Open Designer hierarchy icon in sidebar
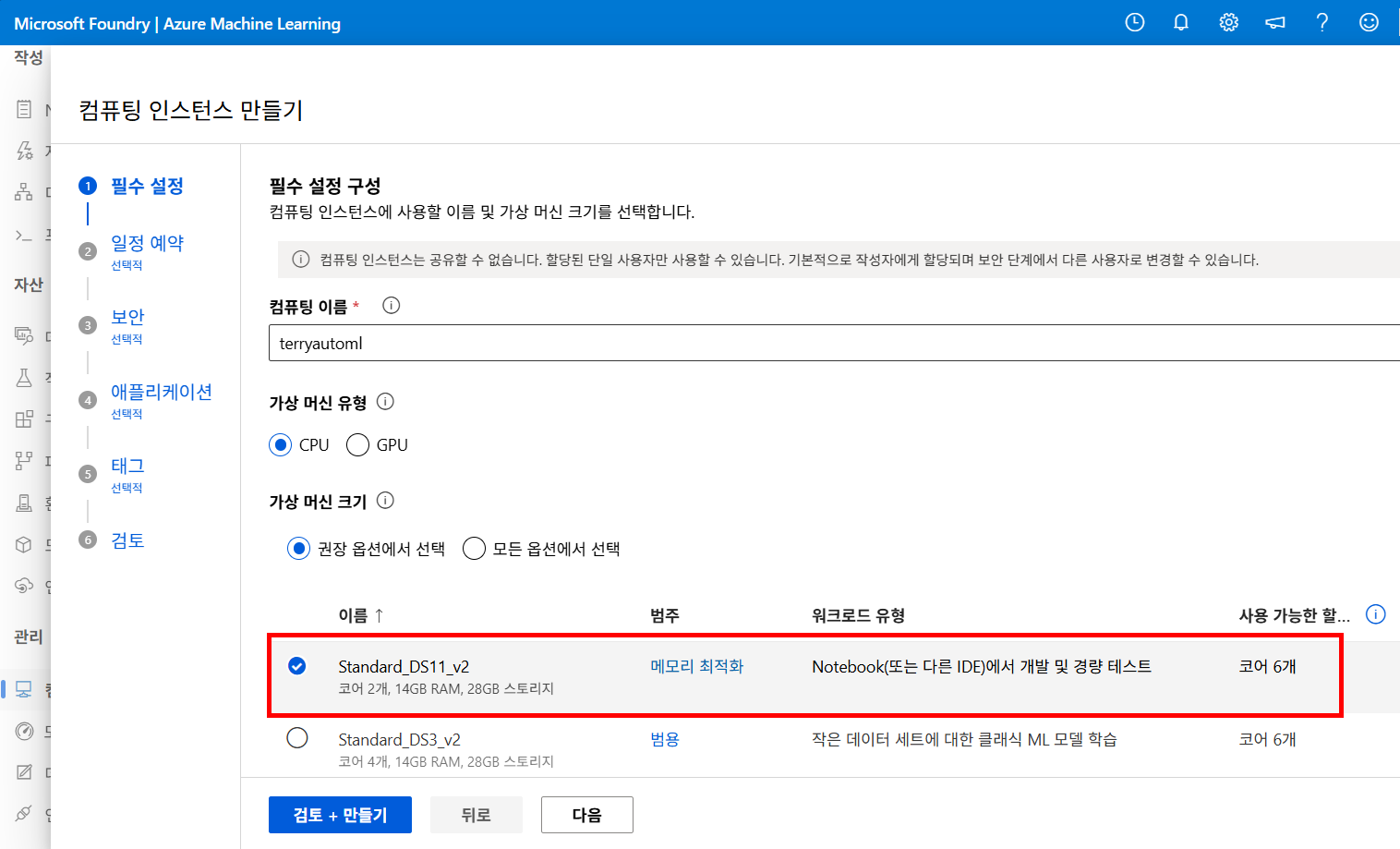 tap(24, 192)
